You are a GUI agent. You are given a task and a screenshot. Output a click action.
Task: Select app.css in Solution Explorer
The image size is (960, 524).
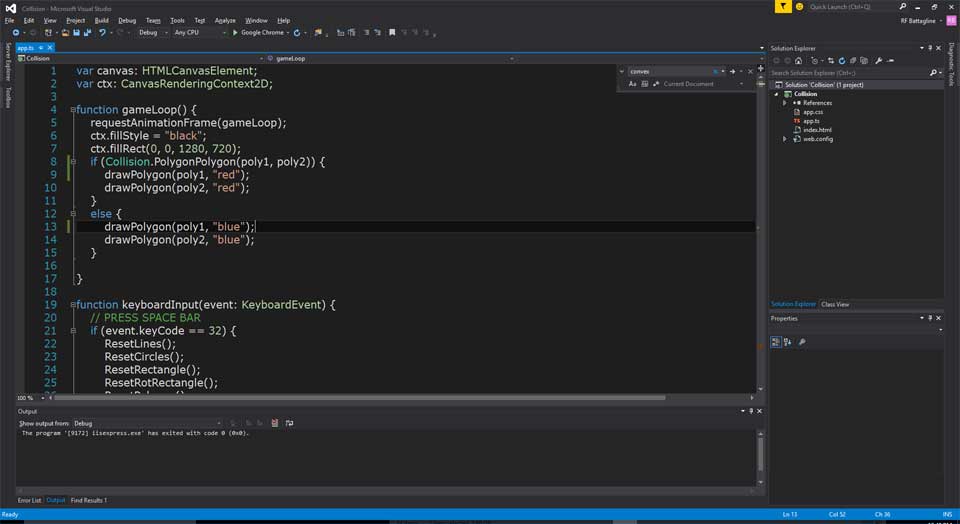[x=812, y=112]
